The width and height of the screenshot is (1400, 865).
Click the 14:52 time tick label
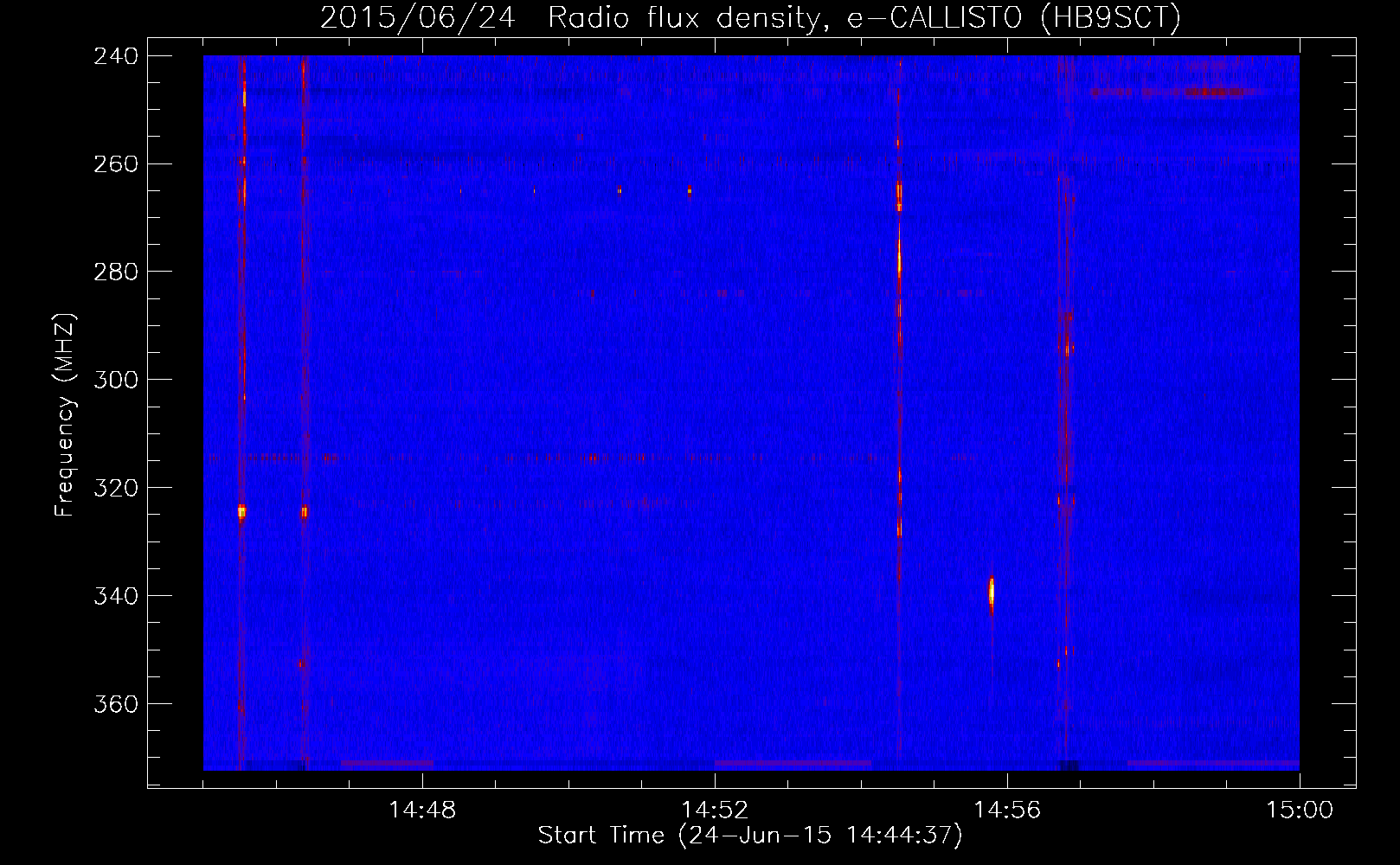pos(715,811)
